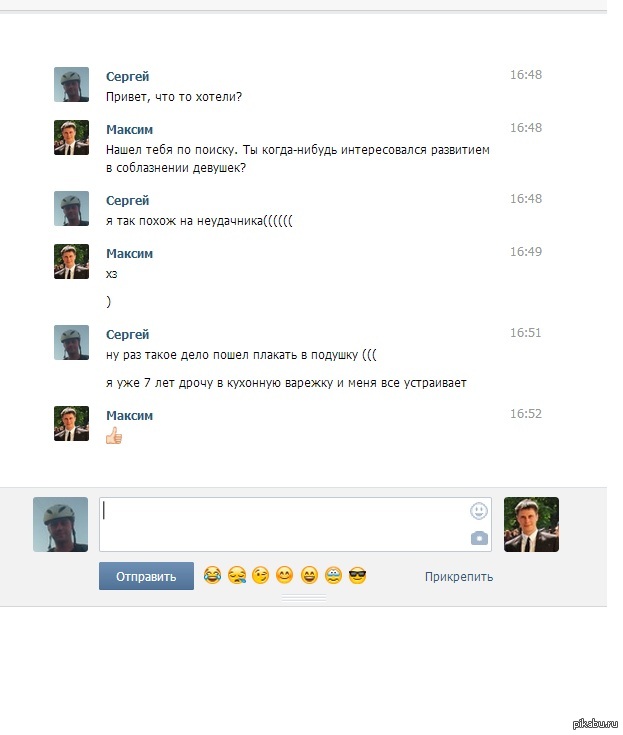Screen dimensions: 623x735
Task: Insert the sleepy face emoji
Action: [237, 575]
